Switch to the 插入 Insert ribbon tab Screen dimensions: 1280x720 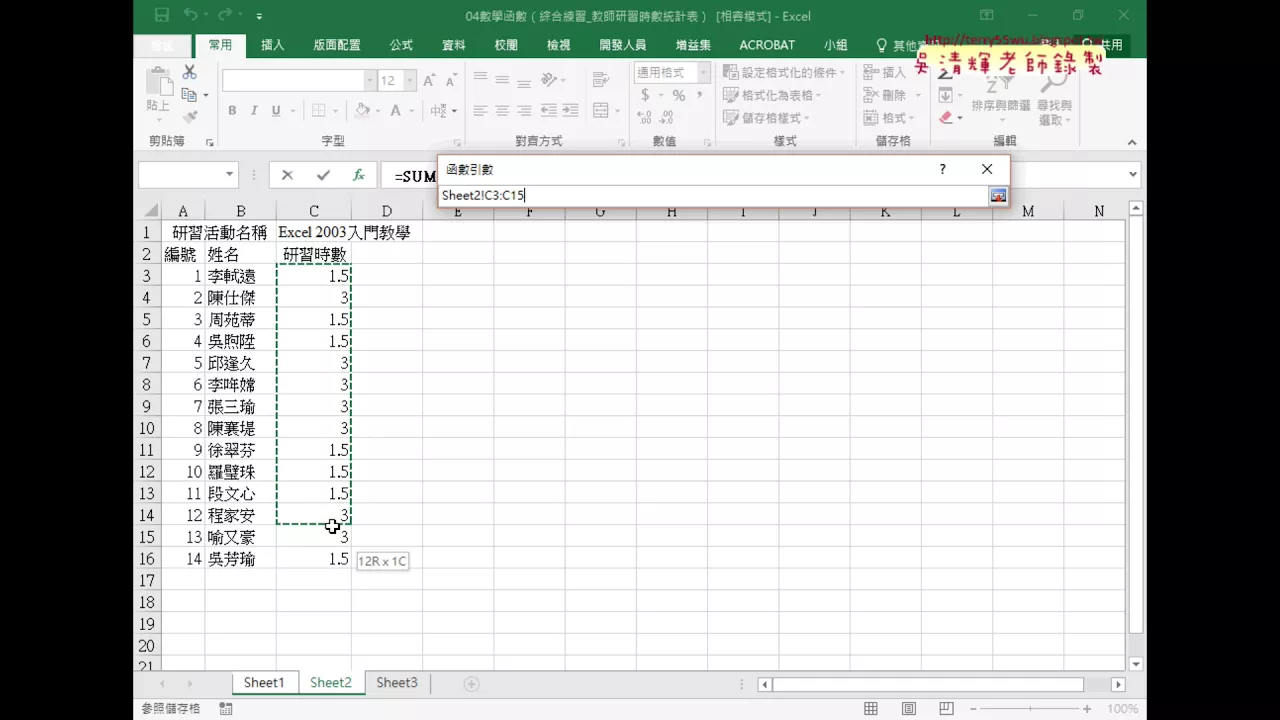[x=273, y=45]
